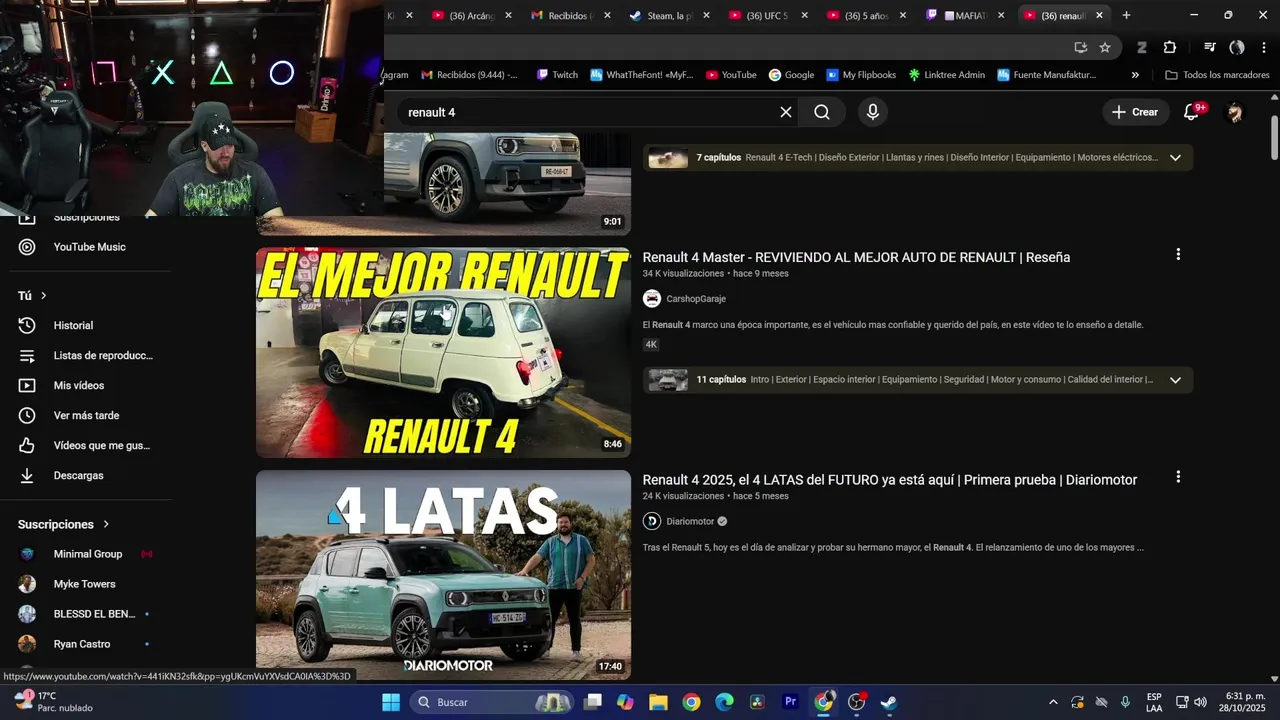
Task: Open Chrome media control icon
Action: click(1210, 47)
